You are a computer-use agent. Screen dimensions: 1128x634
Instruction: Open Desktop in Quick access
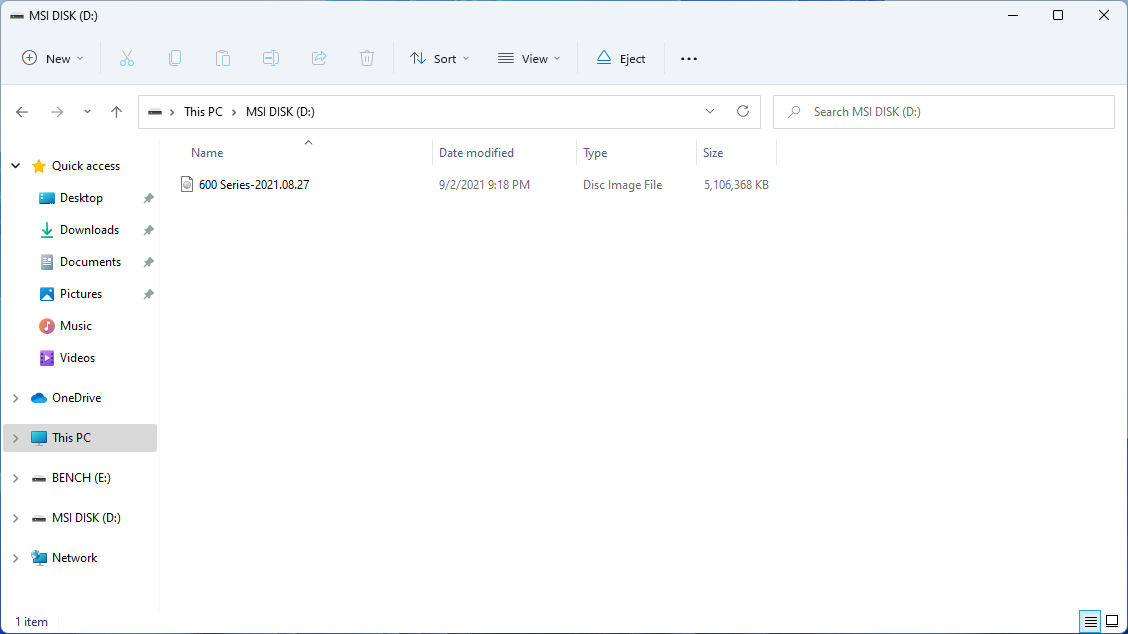tap(81, 198)
